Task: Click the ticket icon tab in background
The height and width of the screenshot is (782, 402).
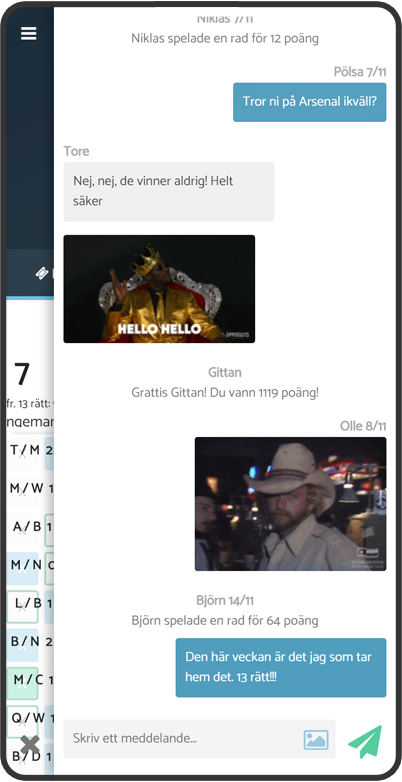Action: pyautogui.click(x=42, y=273)
